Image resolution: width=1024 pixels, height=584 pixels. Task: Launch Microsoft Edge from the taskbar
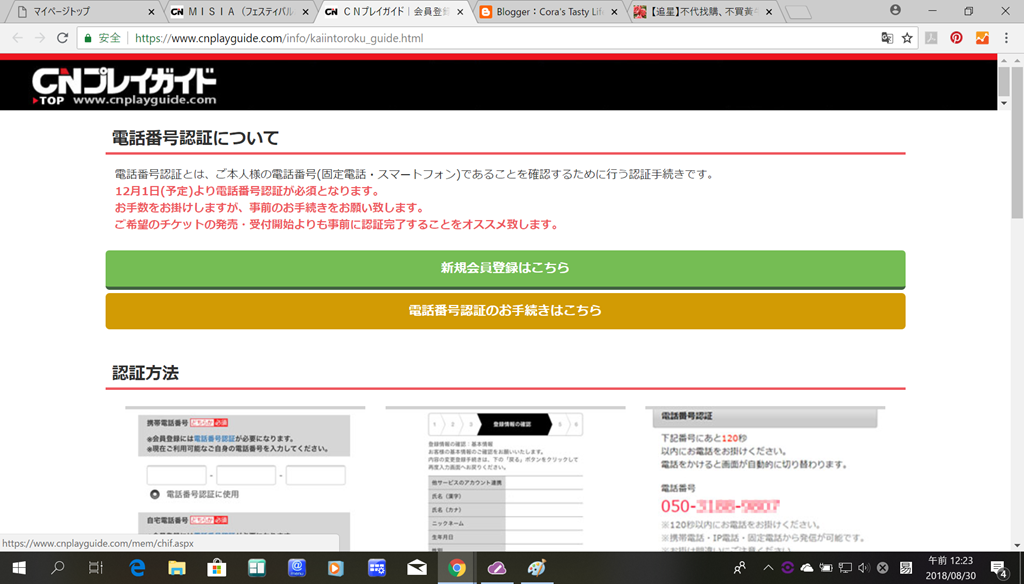click(x=136, y=568)
